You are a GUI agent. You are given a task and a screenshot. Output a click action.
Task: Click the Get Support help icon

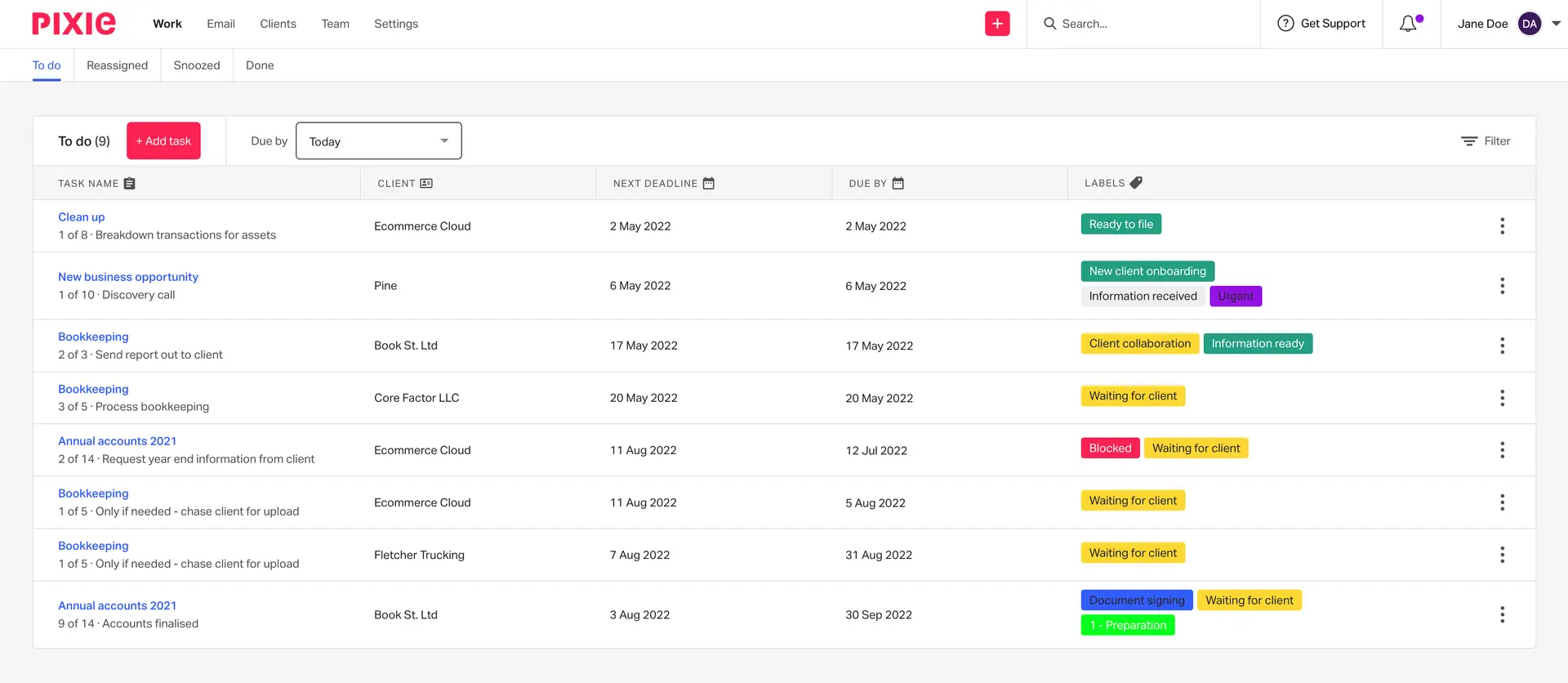click(1285, 24)
